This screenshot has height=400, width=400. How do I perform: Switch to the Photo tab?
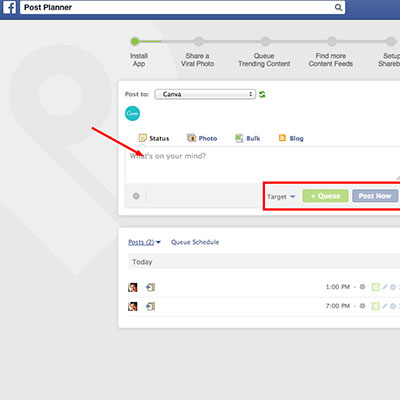pos(202,138)
